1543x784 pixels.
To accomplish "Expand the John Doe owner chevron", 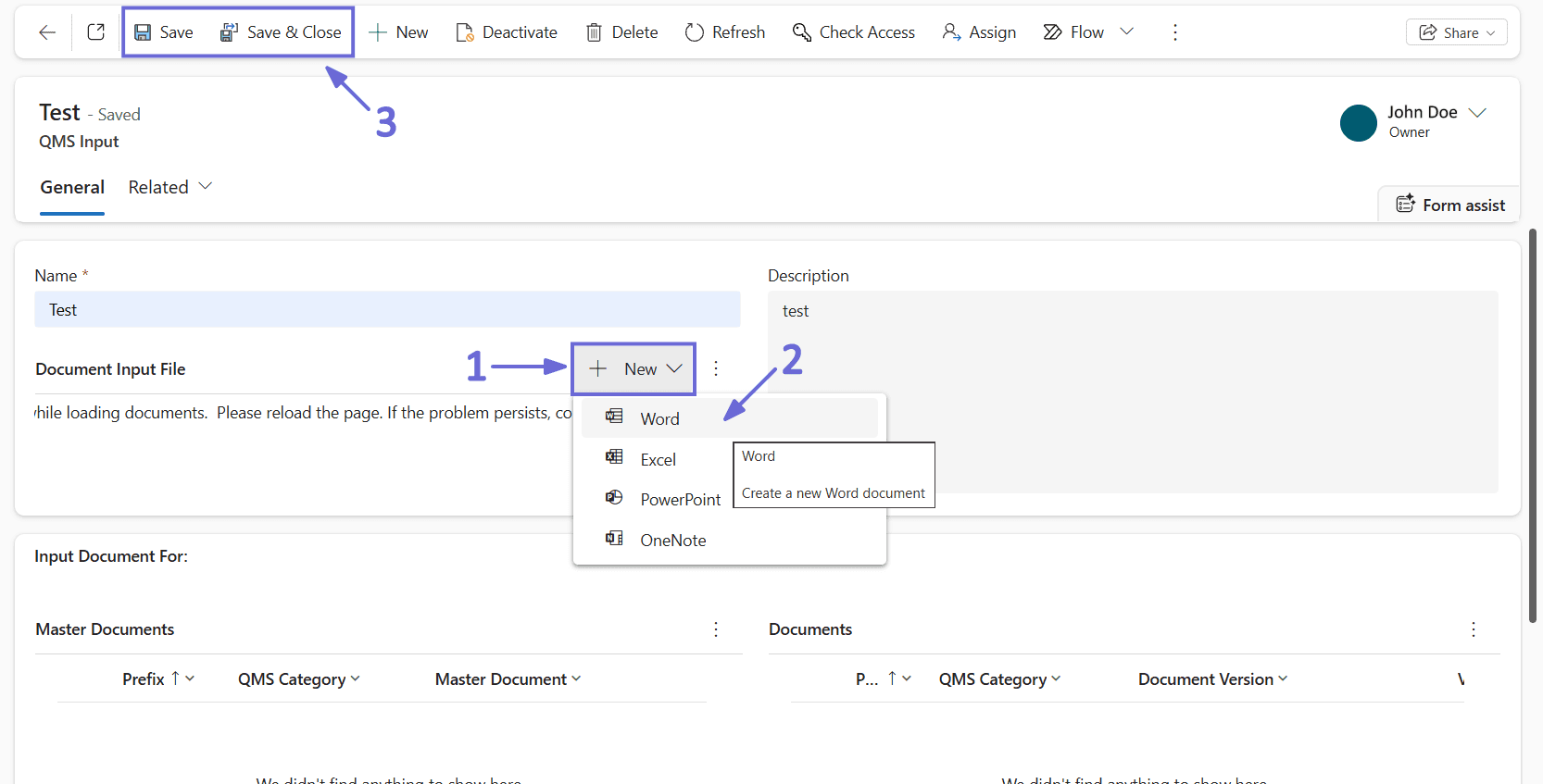I will [x=1477, y=112].
